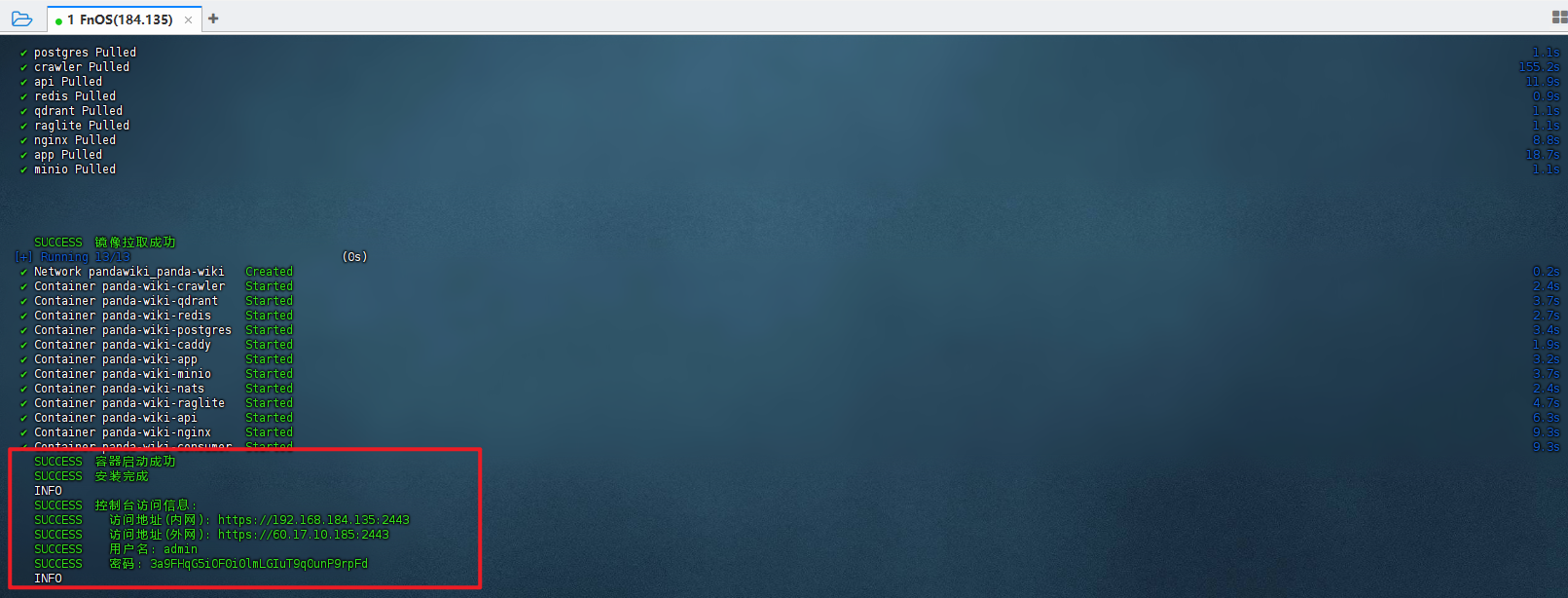Image resolution: width=1568 pixels, height=598 pixels.
Task: Click the Created status for the network
Action: click(x=269, y=272)
